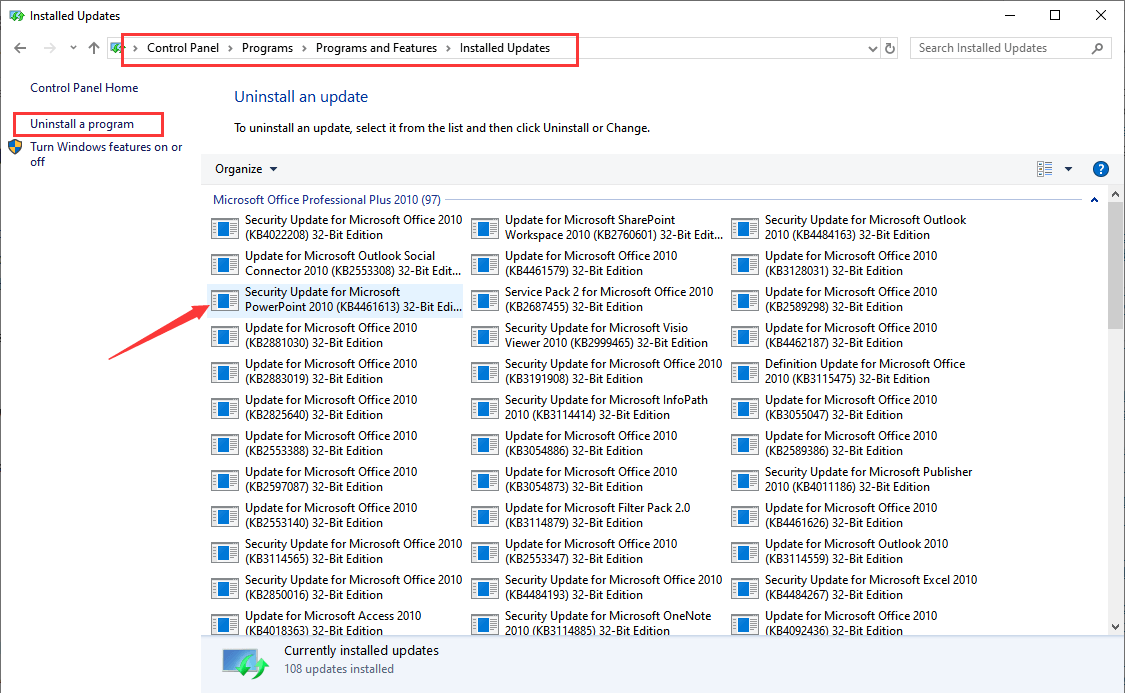Select Update for Microsoft Office 2010 (KB2553140)
This screenshot has height=693, width=1125.
(335, 515)
